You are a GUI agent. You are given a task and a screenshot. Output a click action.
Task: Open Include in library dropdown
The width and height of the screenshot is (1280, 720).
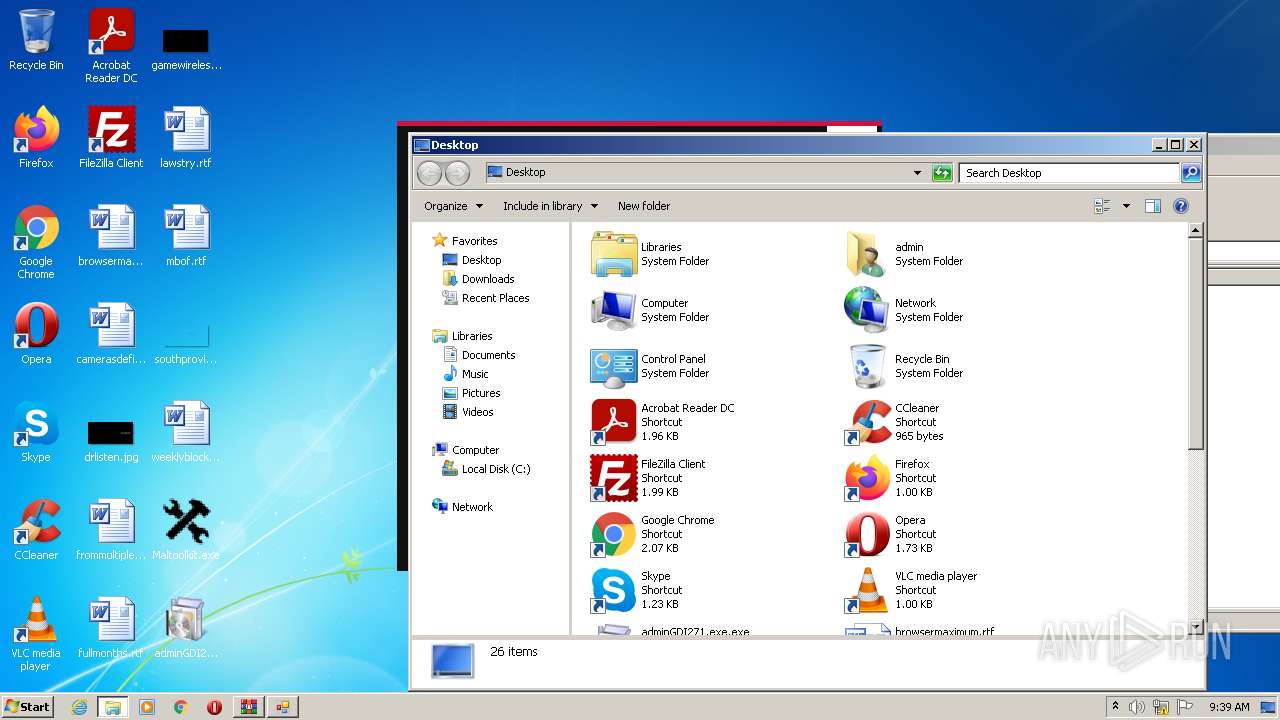pyautogui.click(x=550, y=206)
